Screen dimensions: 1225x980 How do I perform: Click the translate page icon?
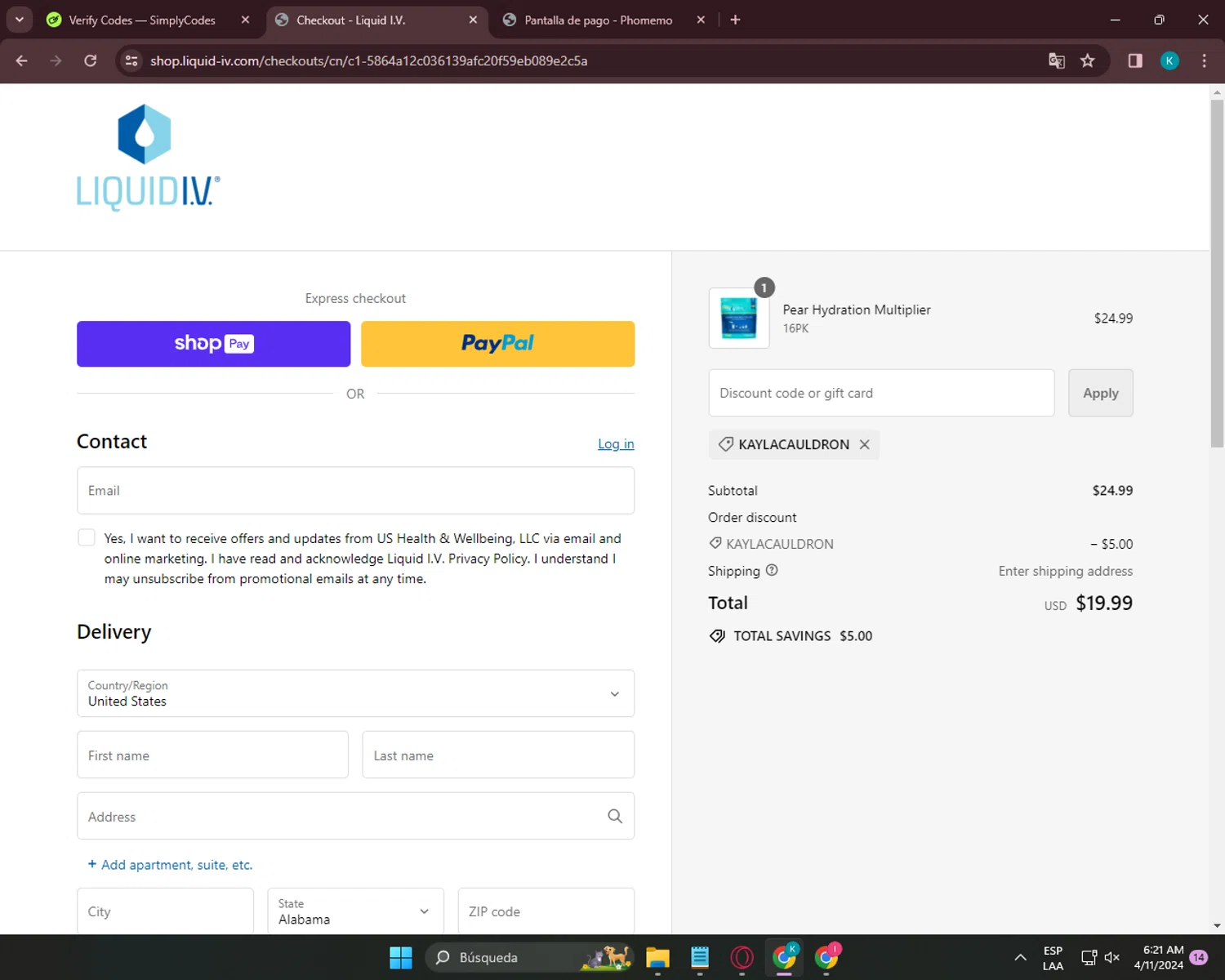pos(1057,60)
